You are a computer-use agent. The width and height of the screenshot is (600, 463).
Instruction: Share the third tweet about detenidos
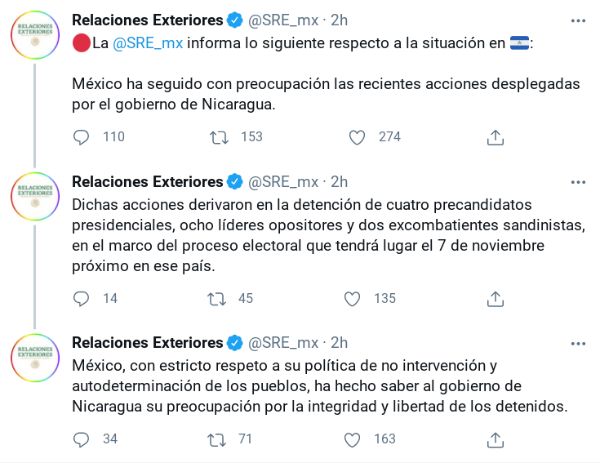495,438
